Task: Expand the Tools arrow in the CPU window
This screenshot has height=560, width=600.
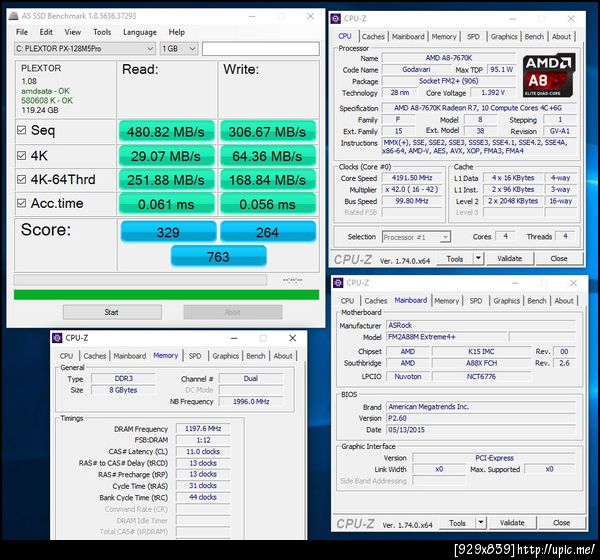Action: [478, 259]
